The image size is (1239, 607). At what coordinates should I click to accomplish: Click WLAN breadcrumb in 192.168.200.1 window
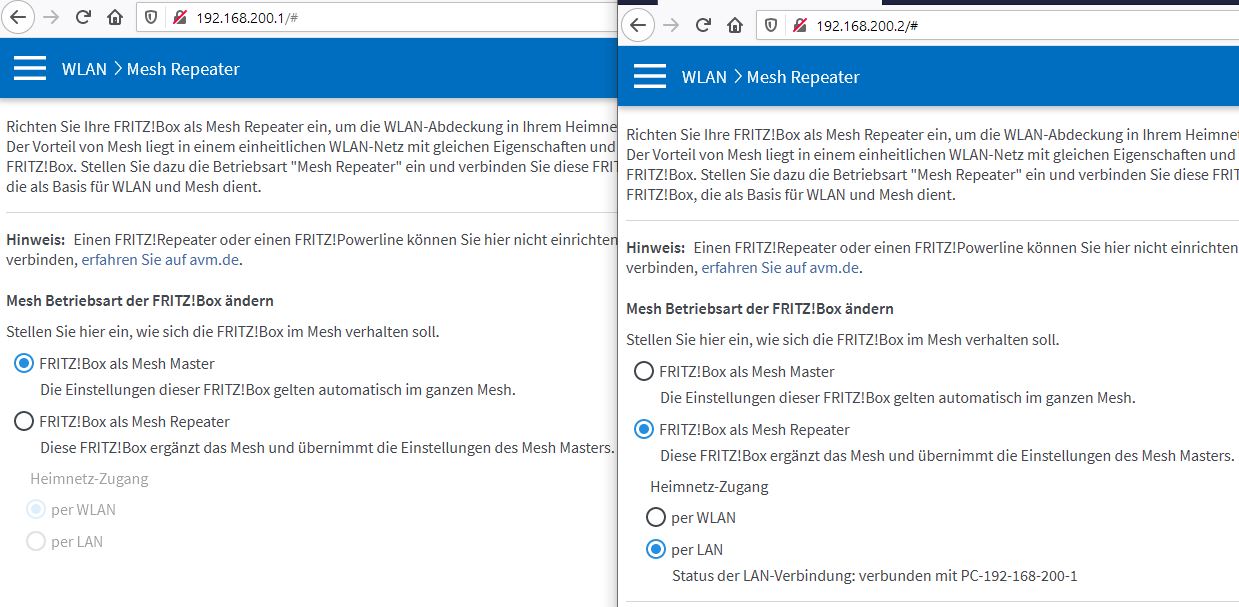(84, 69)
